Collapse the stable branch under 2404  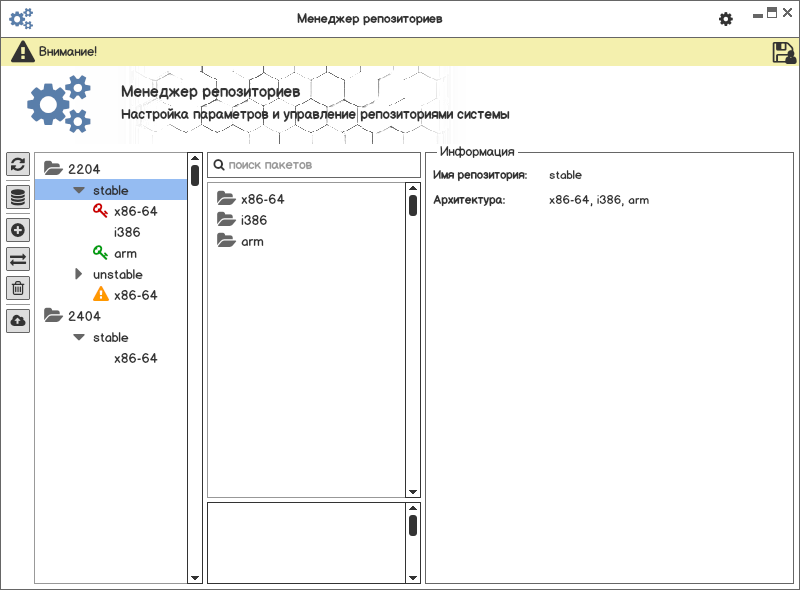[x=79, y=337]
